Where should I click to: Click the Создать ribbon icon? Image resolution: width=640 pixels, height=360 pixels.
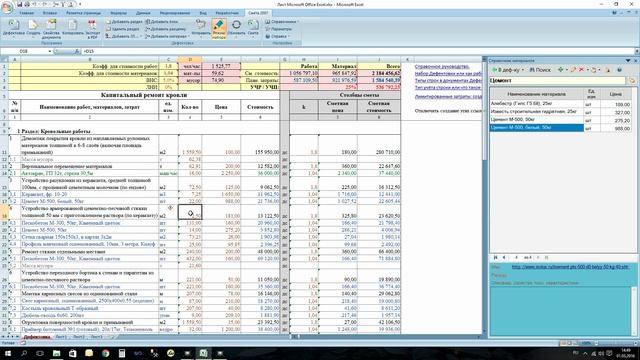point(33,29)
